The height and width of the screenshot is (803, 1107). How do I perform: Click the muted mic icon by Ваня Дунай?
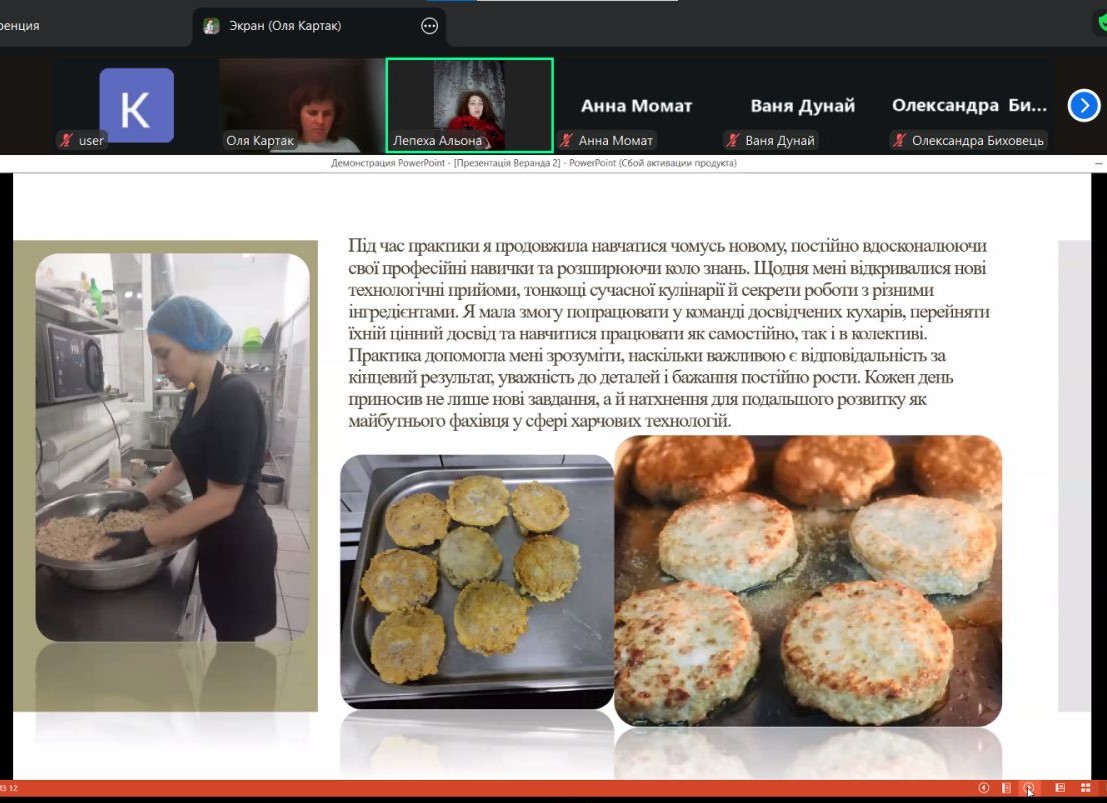733,141
